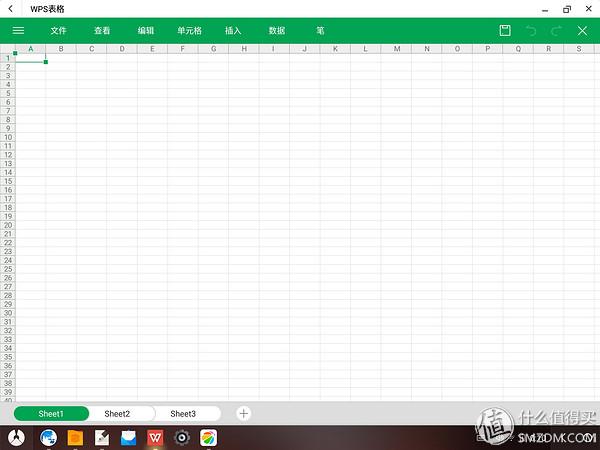Open the notes pencil app in taskbar

102,438
